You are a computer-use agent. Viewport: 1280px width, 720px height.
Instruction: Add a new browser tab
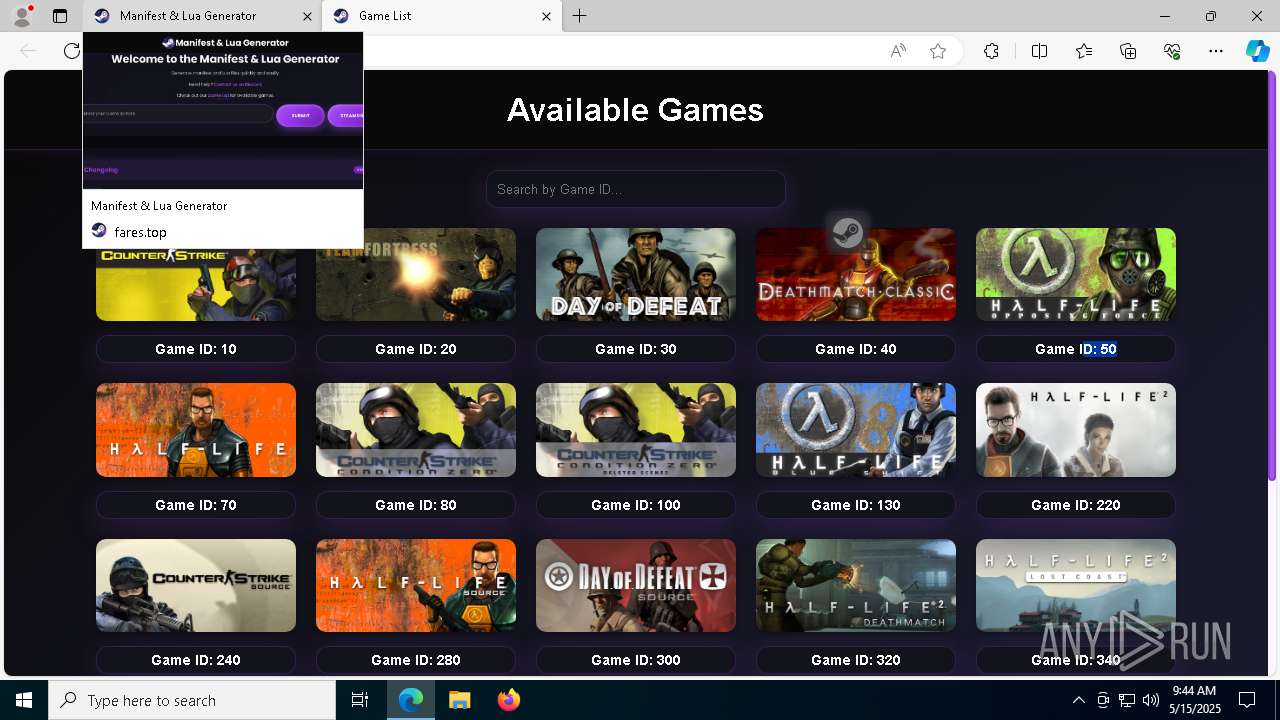580,16
